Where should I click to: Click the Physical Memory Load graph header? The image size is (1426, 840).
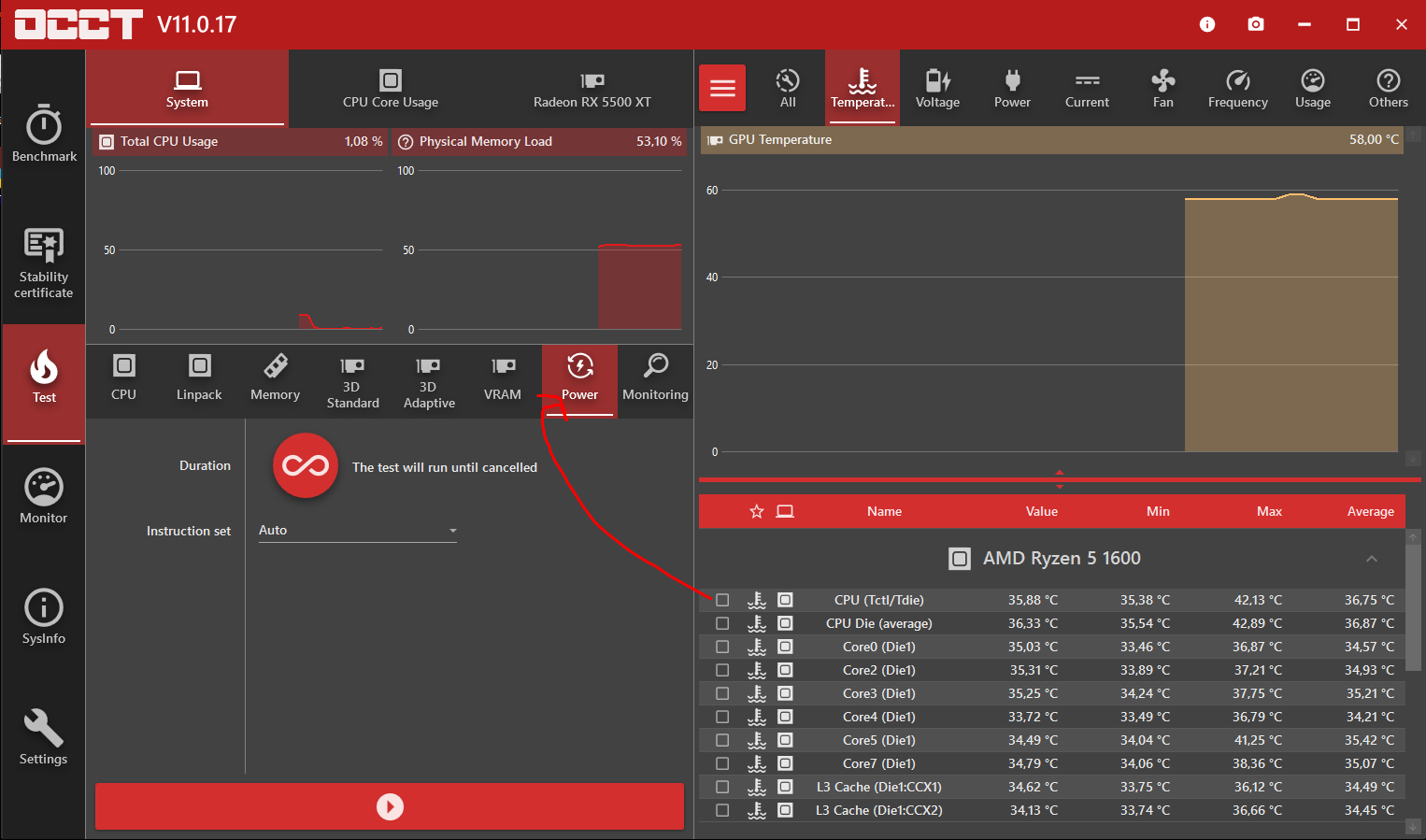click(540, 141)
